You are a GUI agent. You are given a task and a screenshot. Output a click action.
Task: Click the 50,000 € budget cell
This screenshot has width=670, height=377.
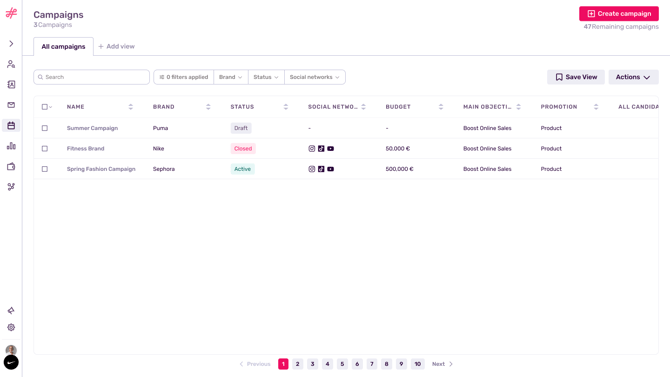coord(397,148)
